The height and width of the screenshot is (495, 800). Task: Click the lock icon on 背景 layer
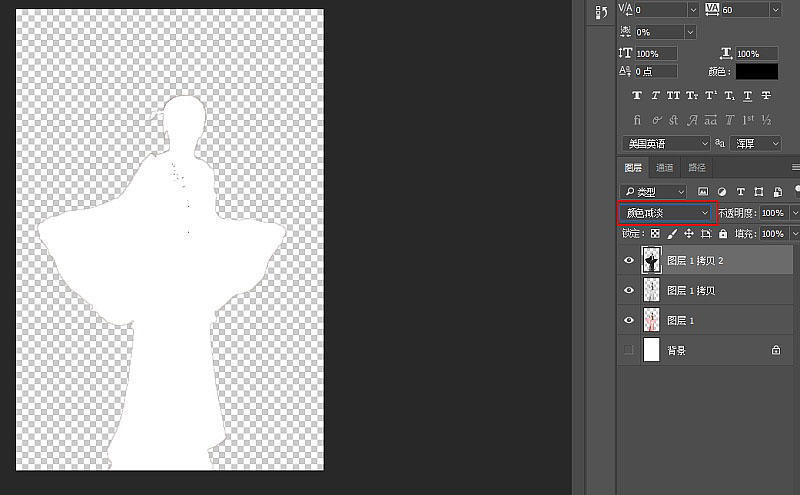776,350
